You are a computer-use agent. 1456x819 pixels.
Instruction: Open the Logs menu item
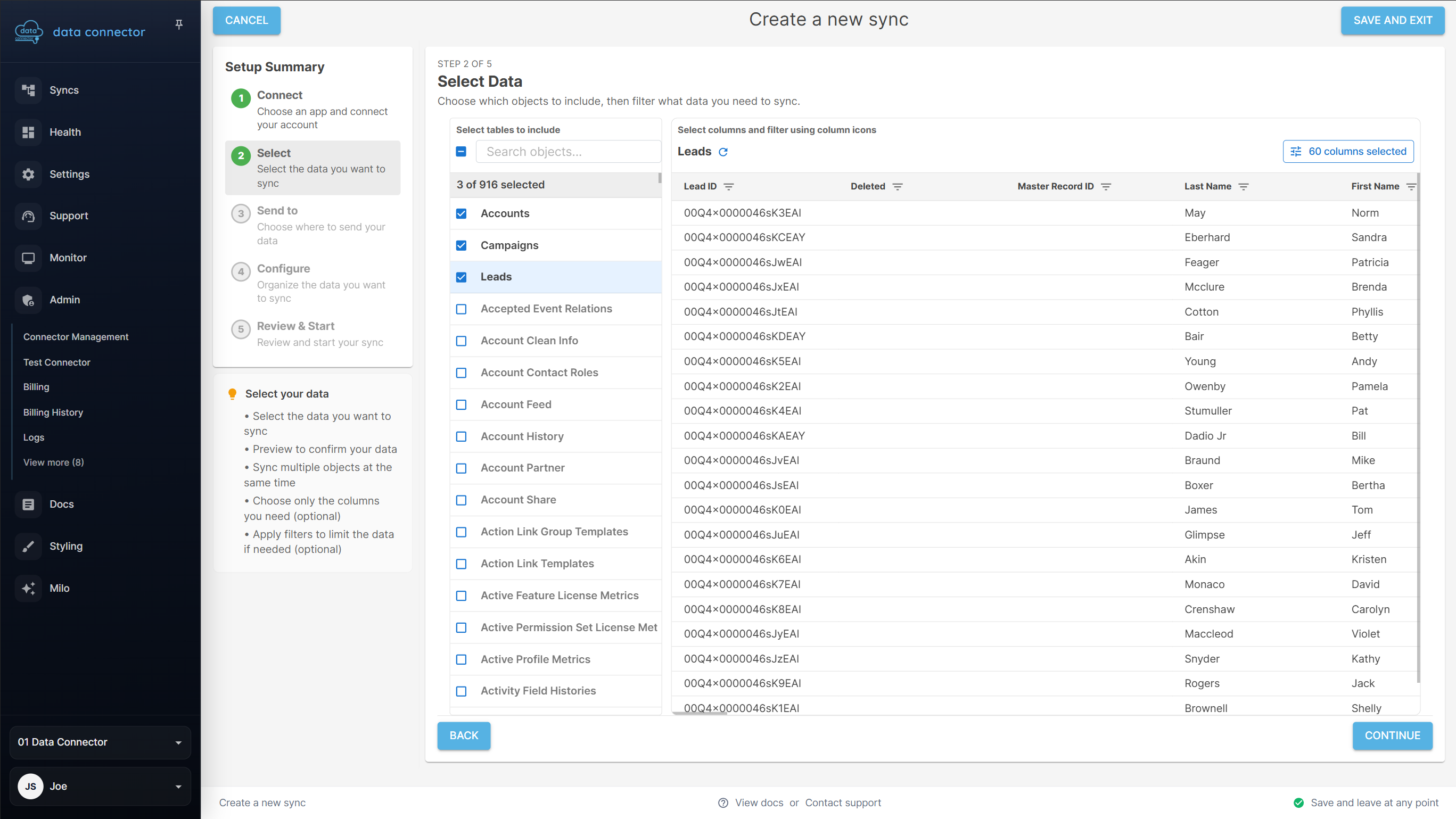pos(34,437)
